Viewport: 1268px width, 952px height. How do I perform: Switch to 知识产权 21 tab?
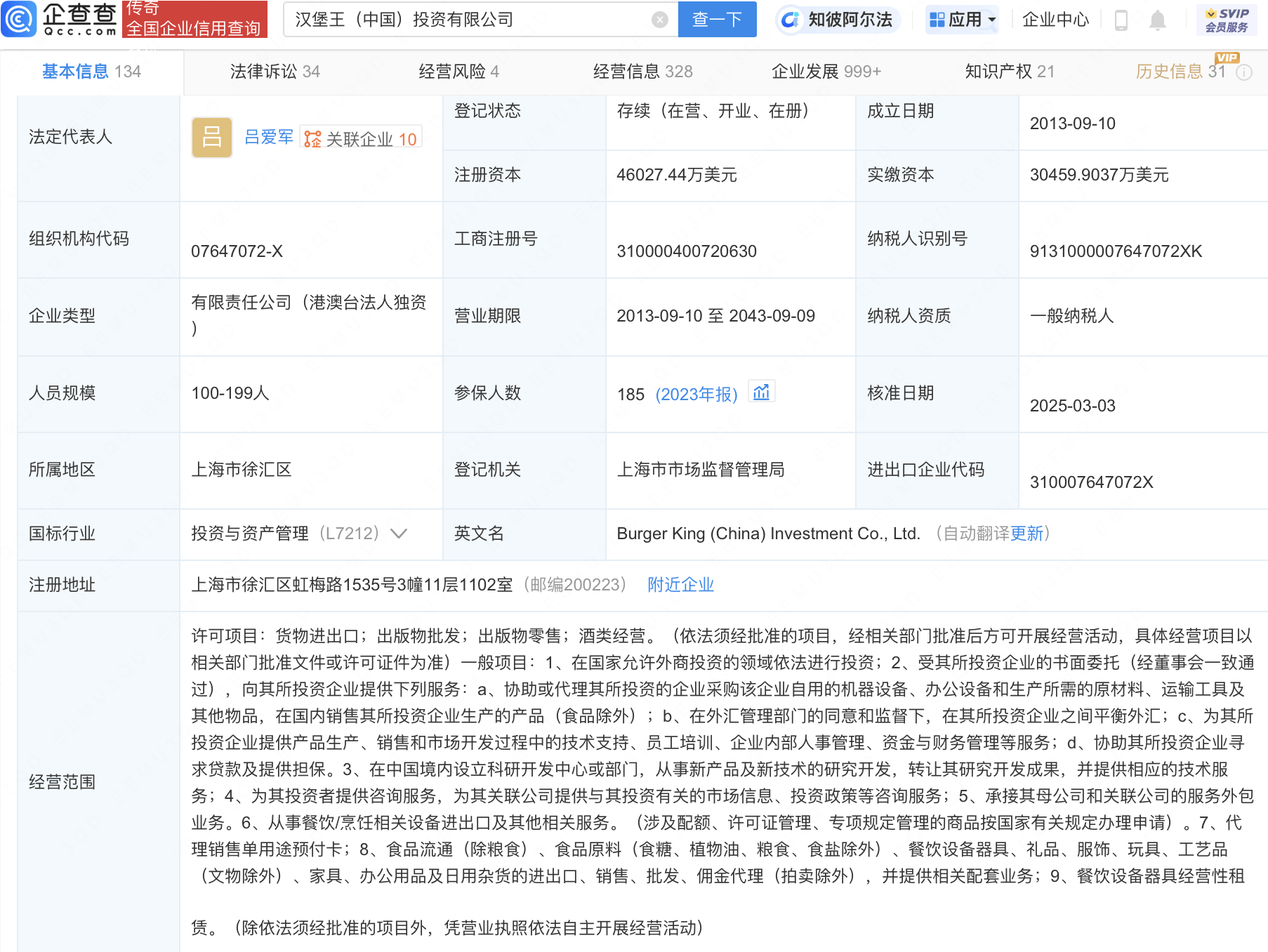click(1009, 72)
